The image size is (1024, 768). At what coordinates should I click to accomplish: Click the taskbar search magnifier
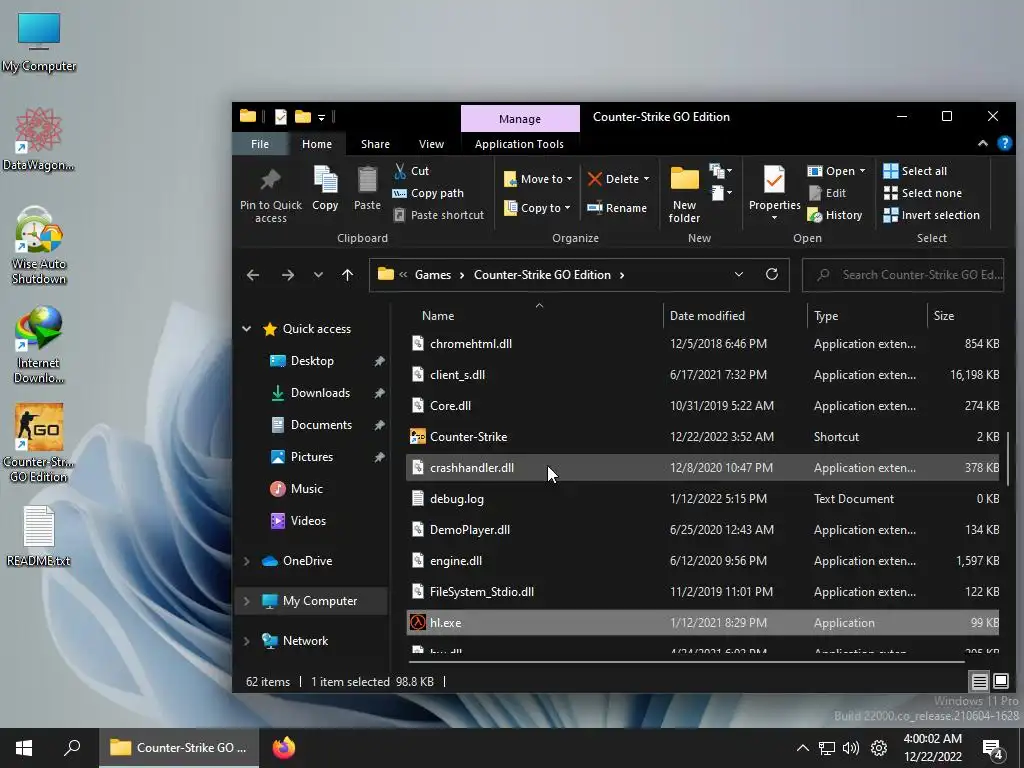pyautogui.click(x=72, y=748)
